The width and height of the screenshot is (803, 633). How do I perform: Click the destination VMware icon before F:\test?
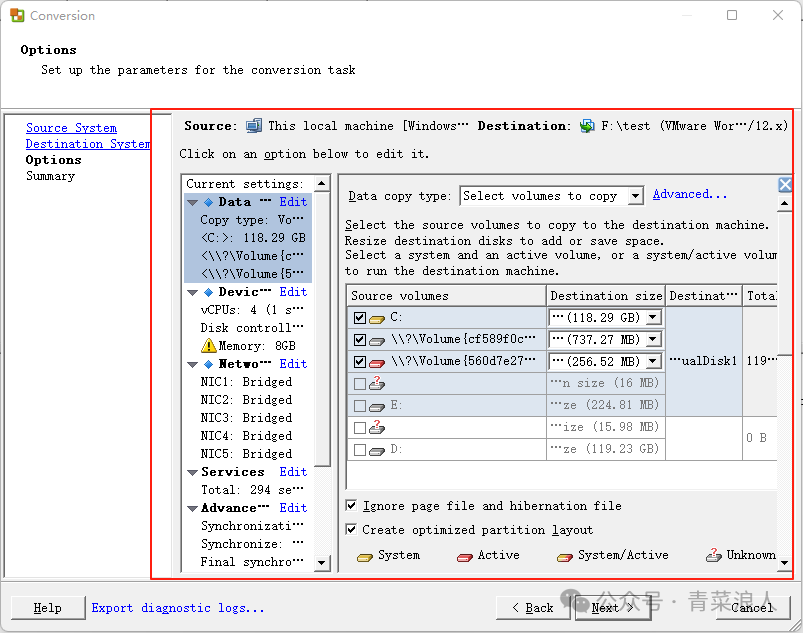pos(587,125)
